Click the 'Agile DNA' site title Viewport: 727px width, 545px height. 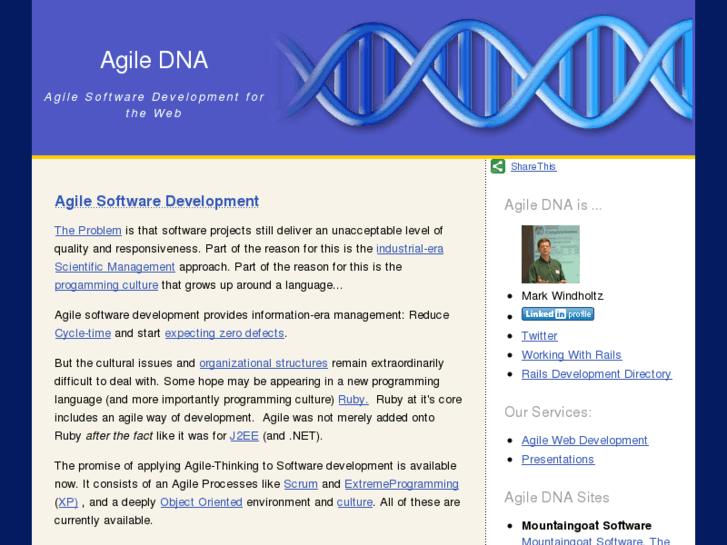click(154, 60)
